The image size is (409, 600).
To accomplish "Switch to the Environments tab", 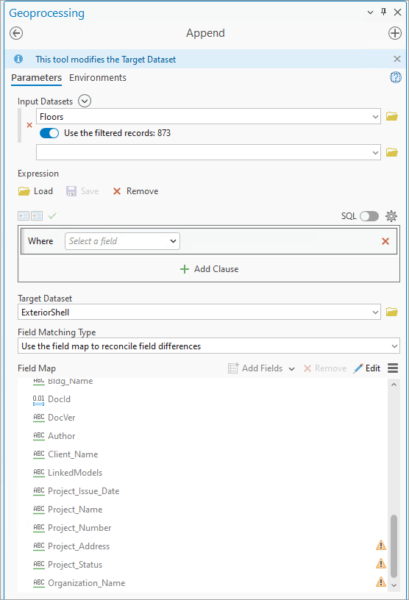I will [x=98, y=78].
